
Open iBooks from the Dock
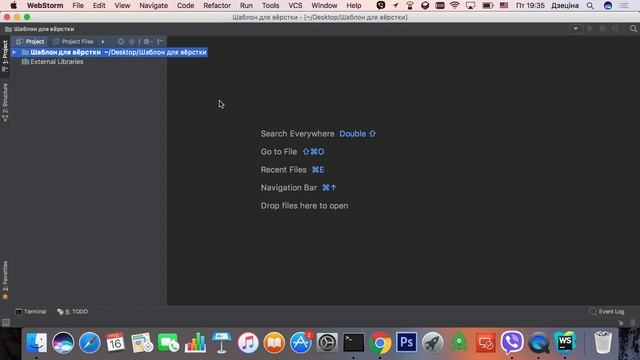pos(274,342)
